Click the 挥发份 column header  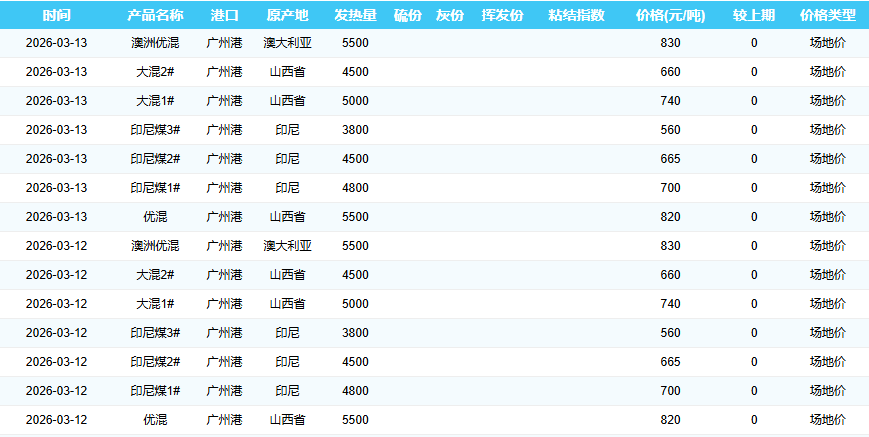(x=502, y=15)
